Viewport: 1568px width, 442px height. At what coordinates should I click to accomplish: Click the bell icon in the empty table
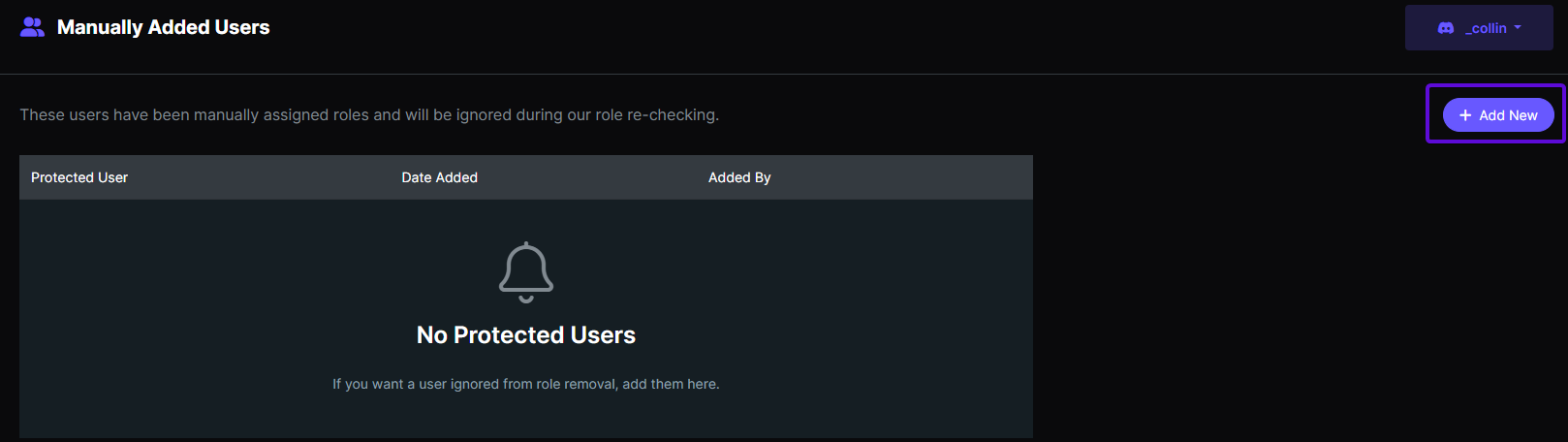[526, 272]
